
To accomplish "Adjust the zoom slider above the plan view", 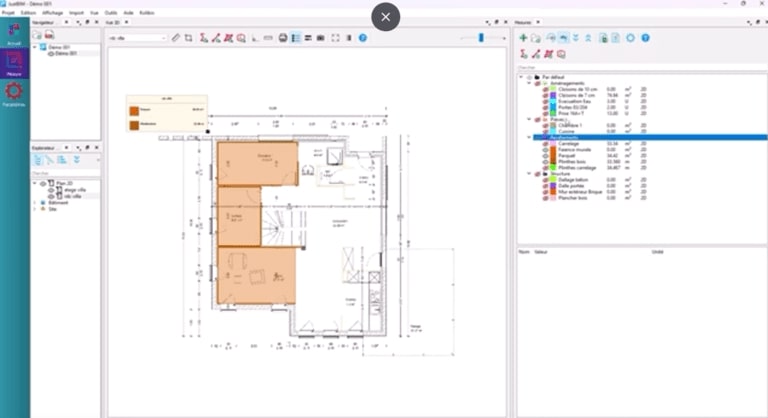I will point(481,38).
